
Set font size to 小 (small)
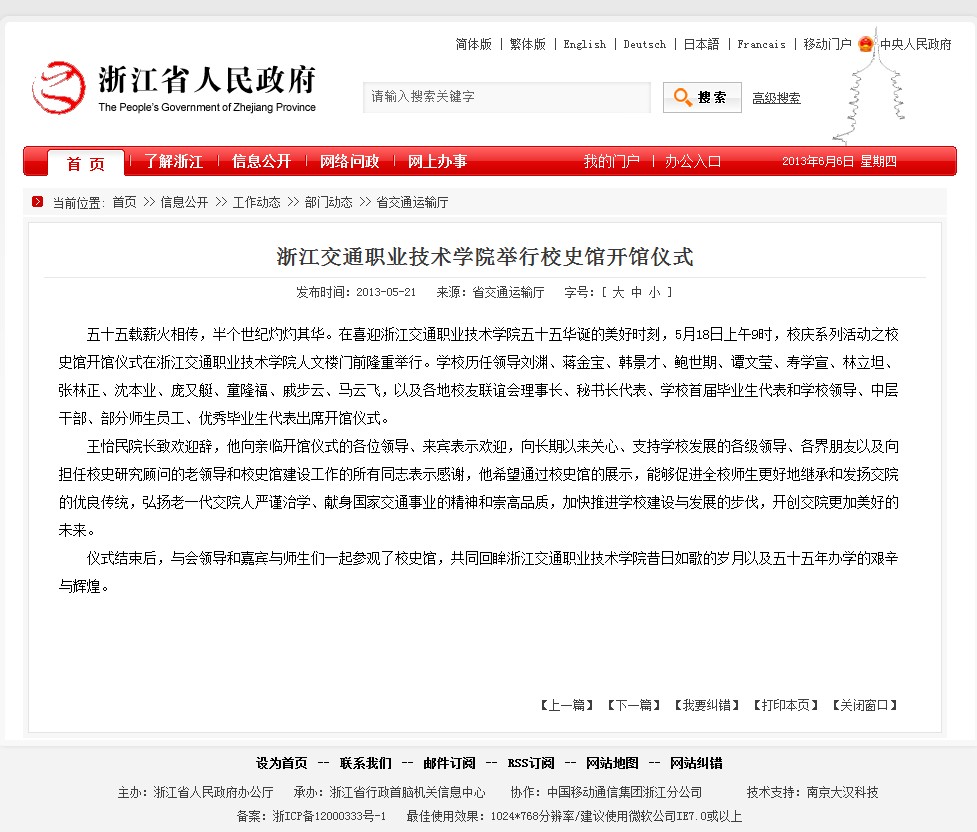[x=653, y=292]
